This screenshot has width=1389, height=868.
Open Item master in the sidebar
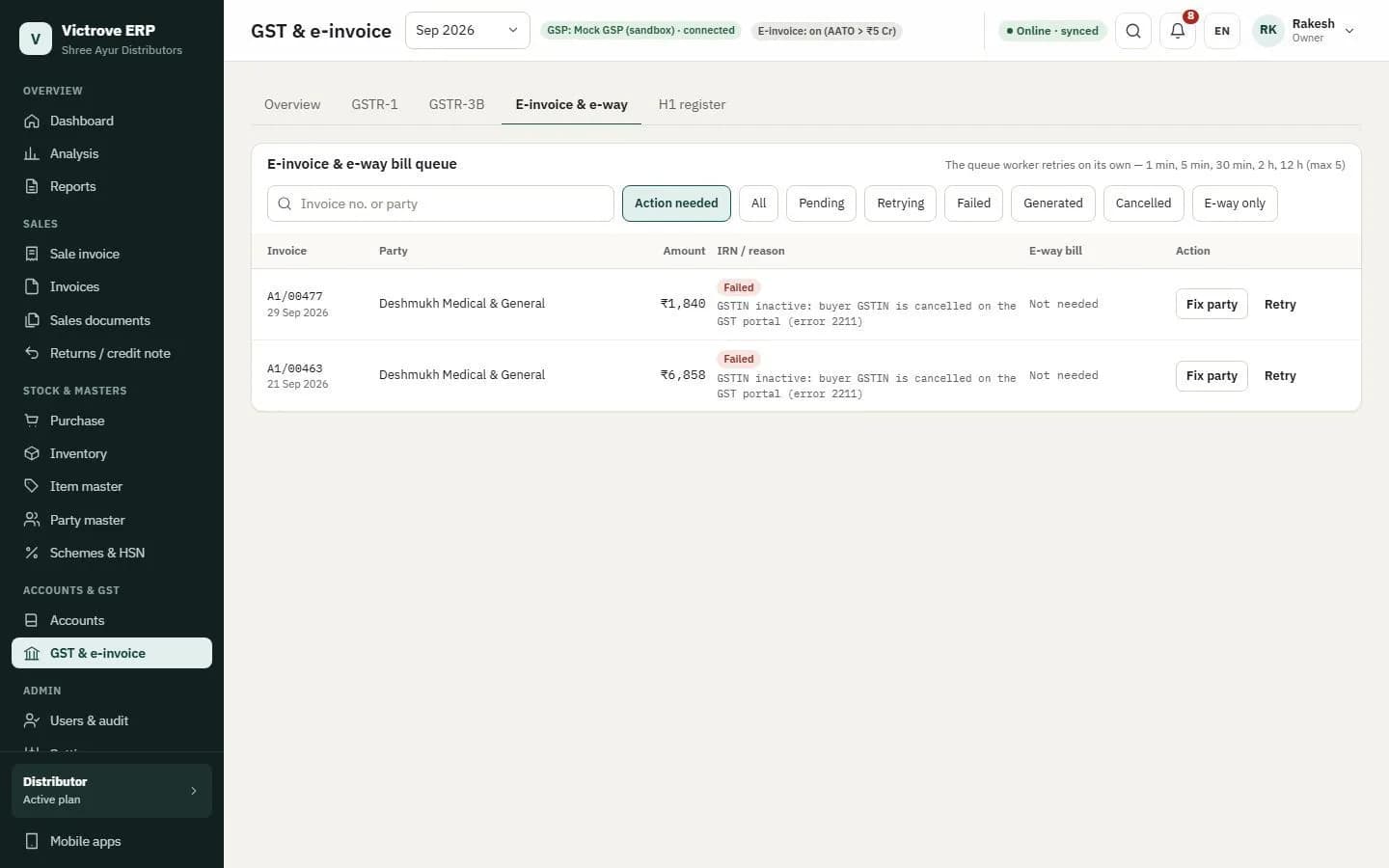click(112, 486)
